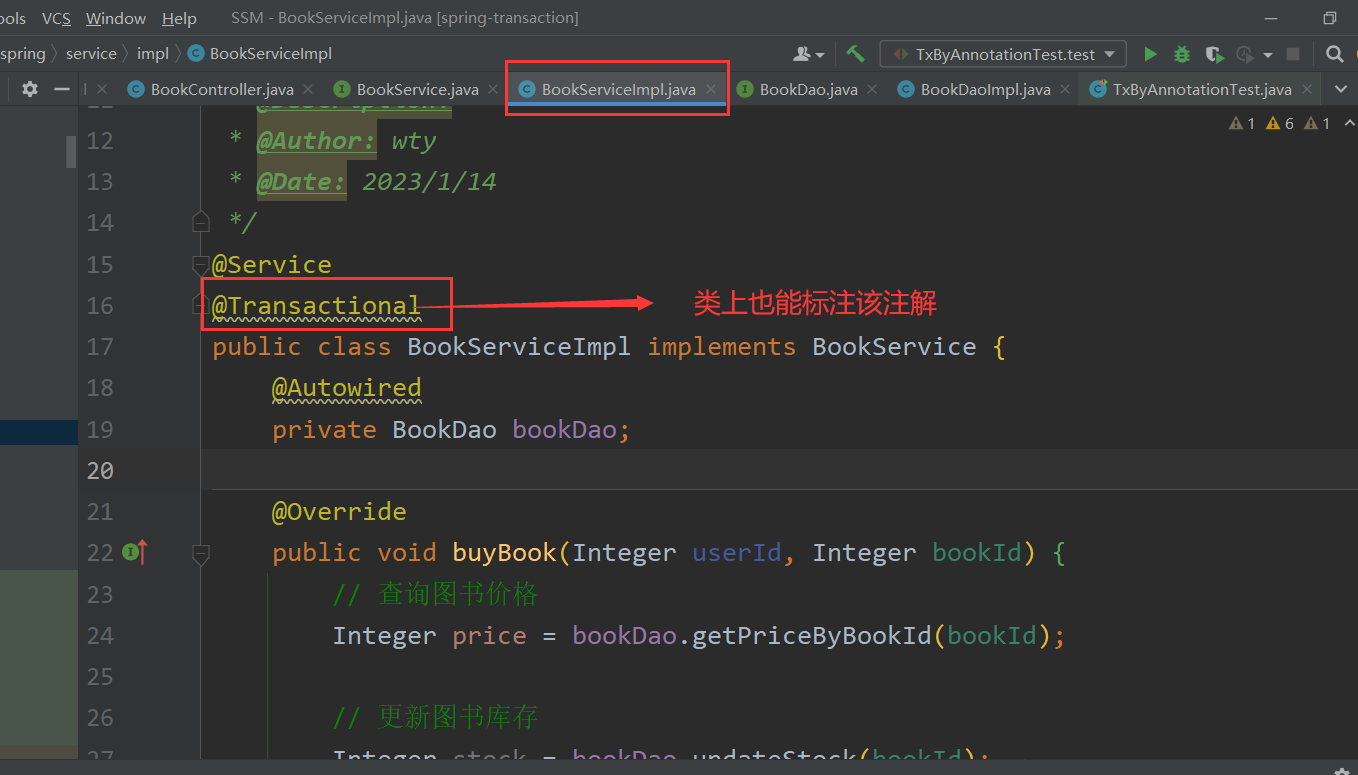Run TxByAnnotationTest.test with green play button
The width and height of the screenshot is (1358, 775).
[x=1150, y=54]
